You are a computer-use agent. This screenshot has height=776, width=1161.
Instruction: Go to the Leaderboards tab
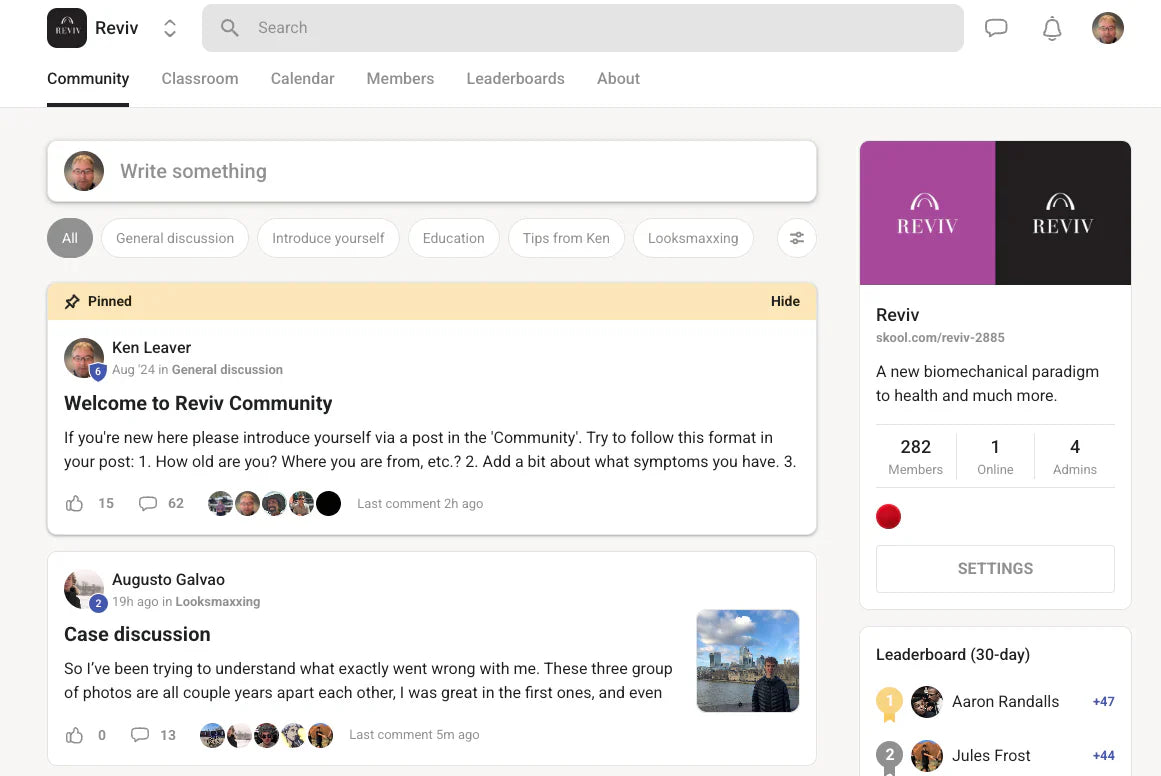coord(515,79)
